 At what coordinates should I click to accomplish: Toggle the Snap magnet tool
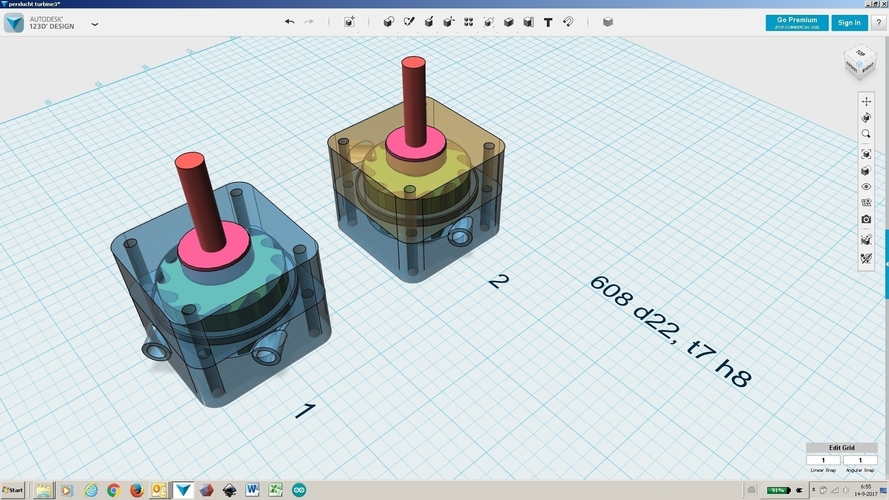[x=568, y=22]
